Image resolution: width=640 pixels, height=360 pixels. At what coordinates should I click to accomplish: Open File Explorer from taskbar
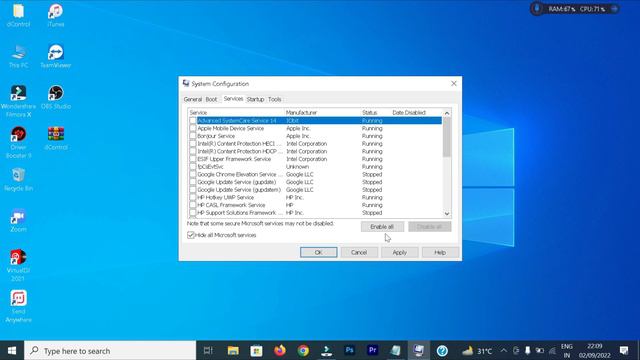click(233, 351)
